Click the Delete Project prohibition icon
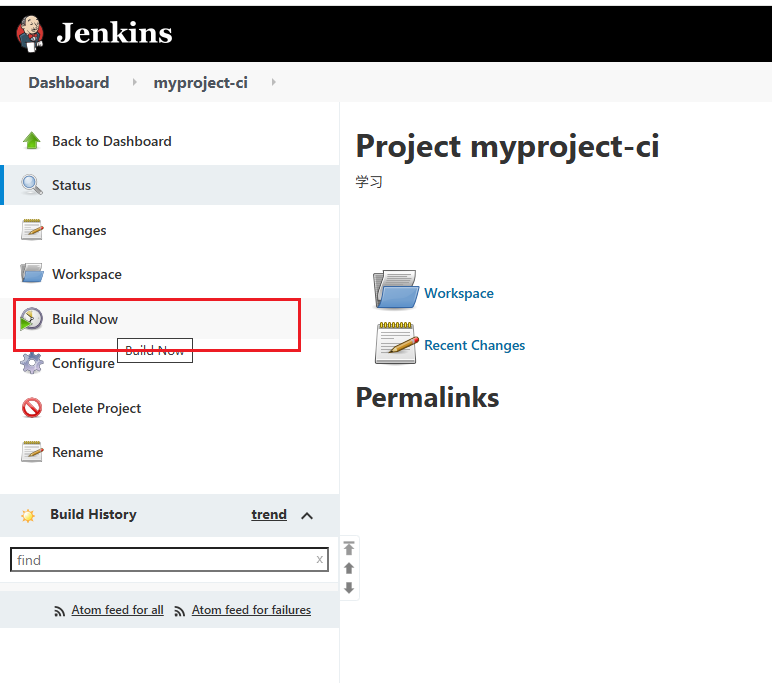The image size is (772, 683). 32,408
